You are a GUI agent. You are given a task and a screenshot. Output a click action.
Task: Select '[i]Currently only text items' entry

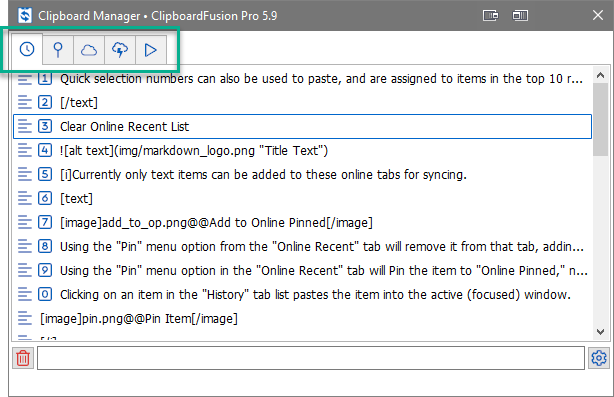302,175
